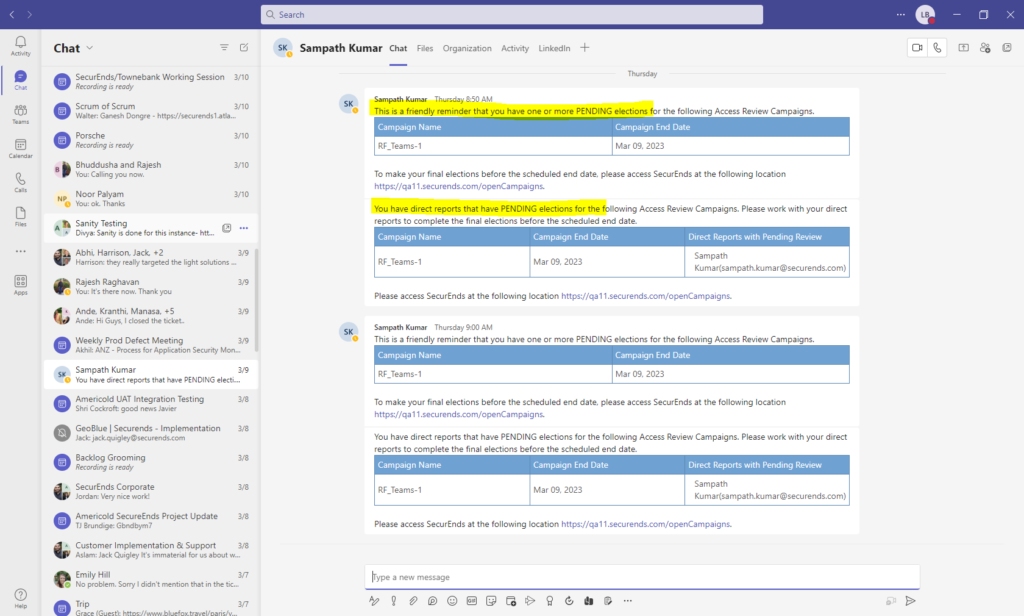Open the emoji picker
Image resolution: width=1024 pixels, height=616 pixels.
(x=452, y=601)
